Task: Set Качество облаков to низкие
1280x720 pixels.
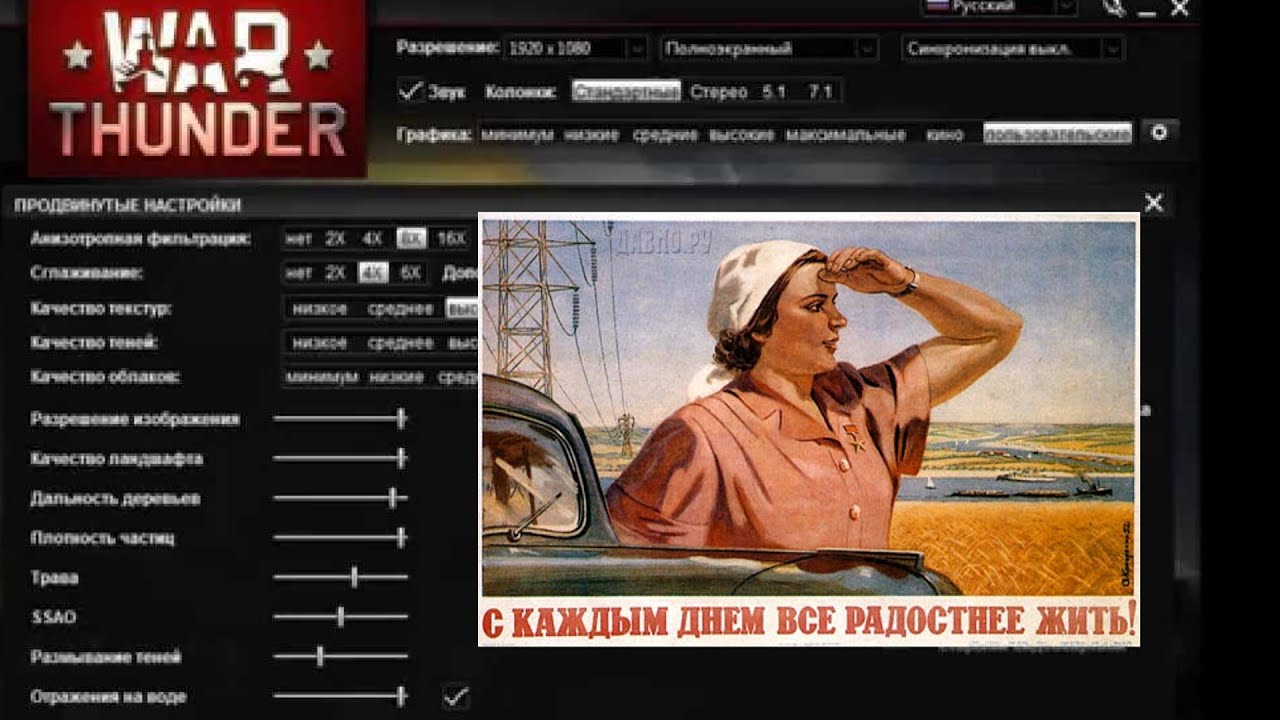Action: click(396, 378)
